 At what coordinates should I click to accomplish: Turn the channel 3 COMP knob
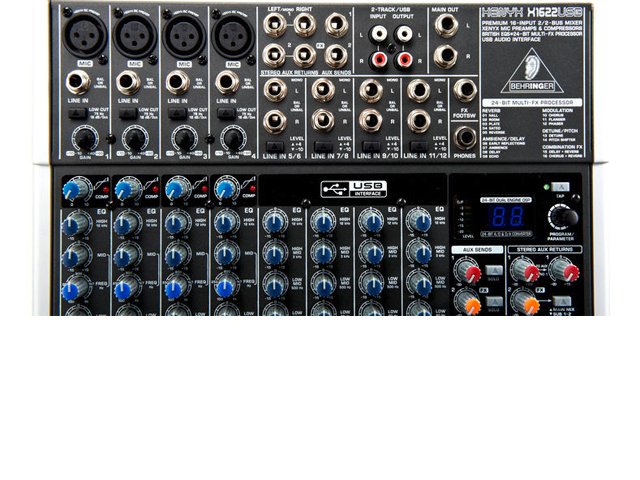pyautogui.click(x=177, y=189)
